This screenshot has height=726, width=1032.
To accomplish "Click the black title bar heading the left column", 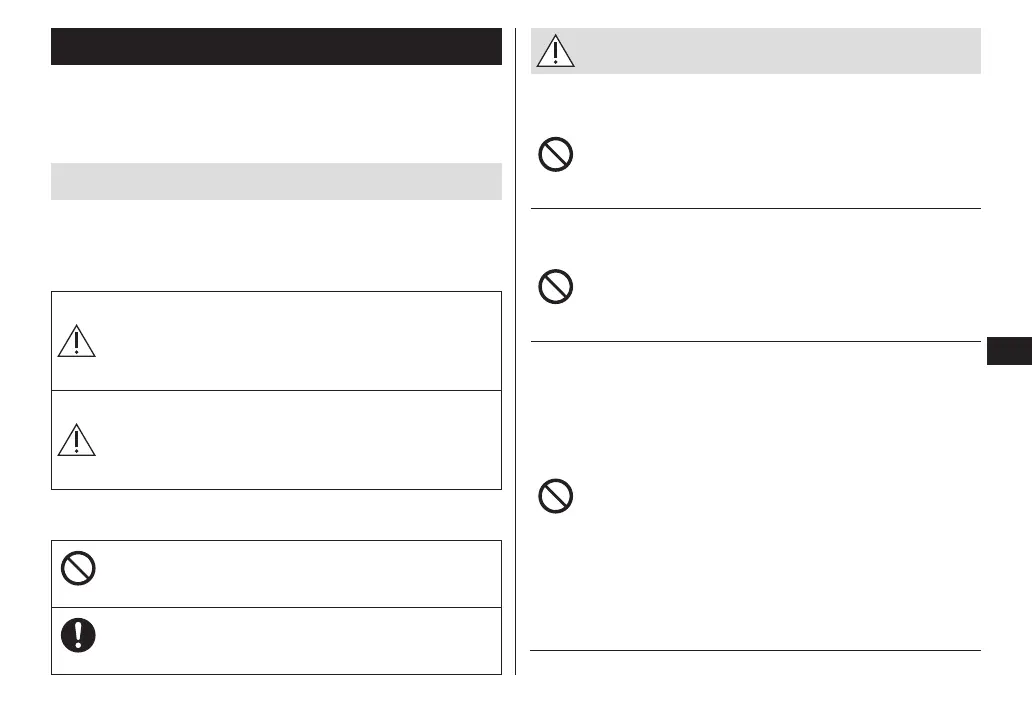I will click(276, 47).
